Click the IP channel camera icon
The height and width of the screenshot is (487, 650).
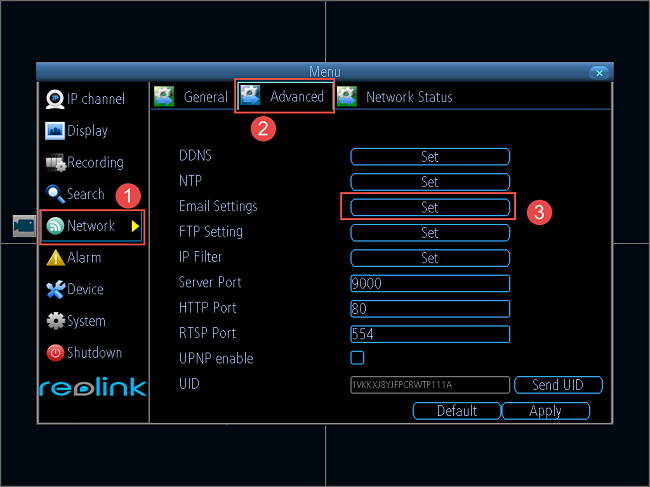point(55,99)
